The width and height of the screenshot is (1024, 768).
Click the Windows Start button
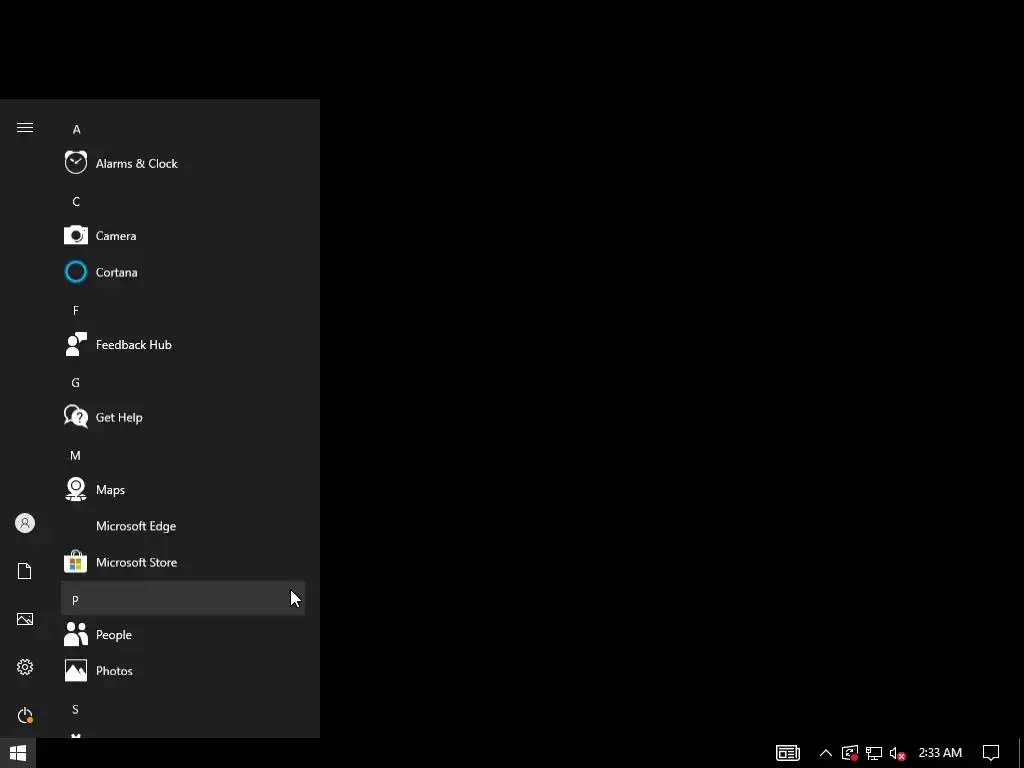coord(18,753)
